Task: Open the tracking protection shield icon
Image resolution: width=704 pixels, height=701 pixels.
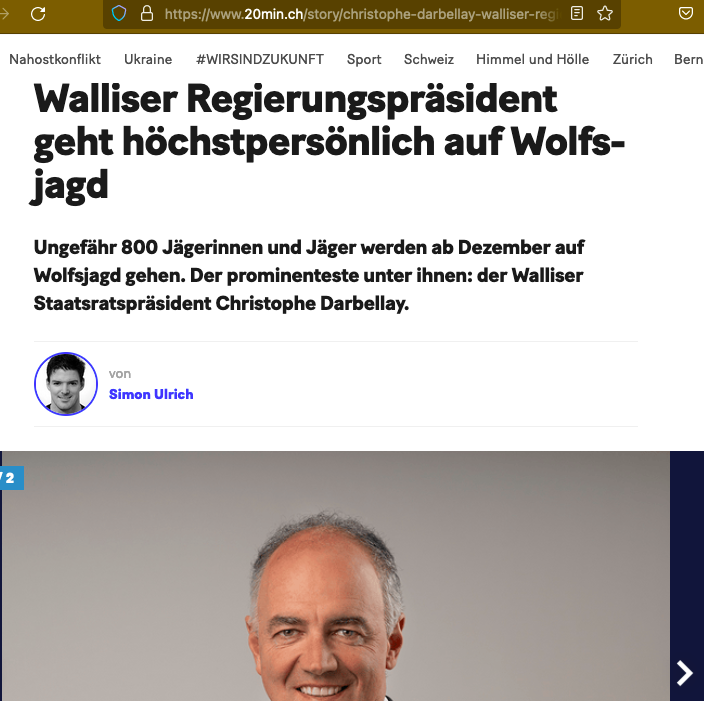Action: 119,13
